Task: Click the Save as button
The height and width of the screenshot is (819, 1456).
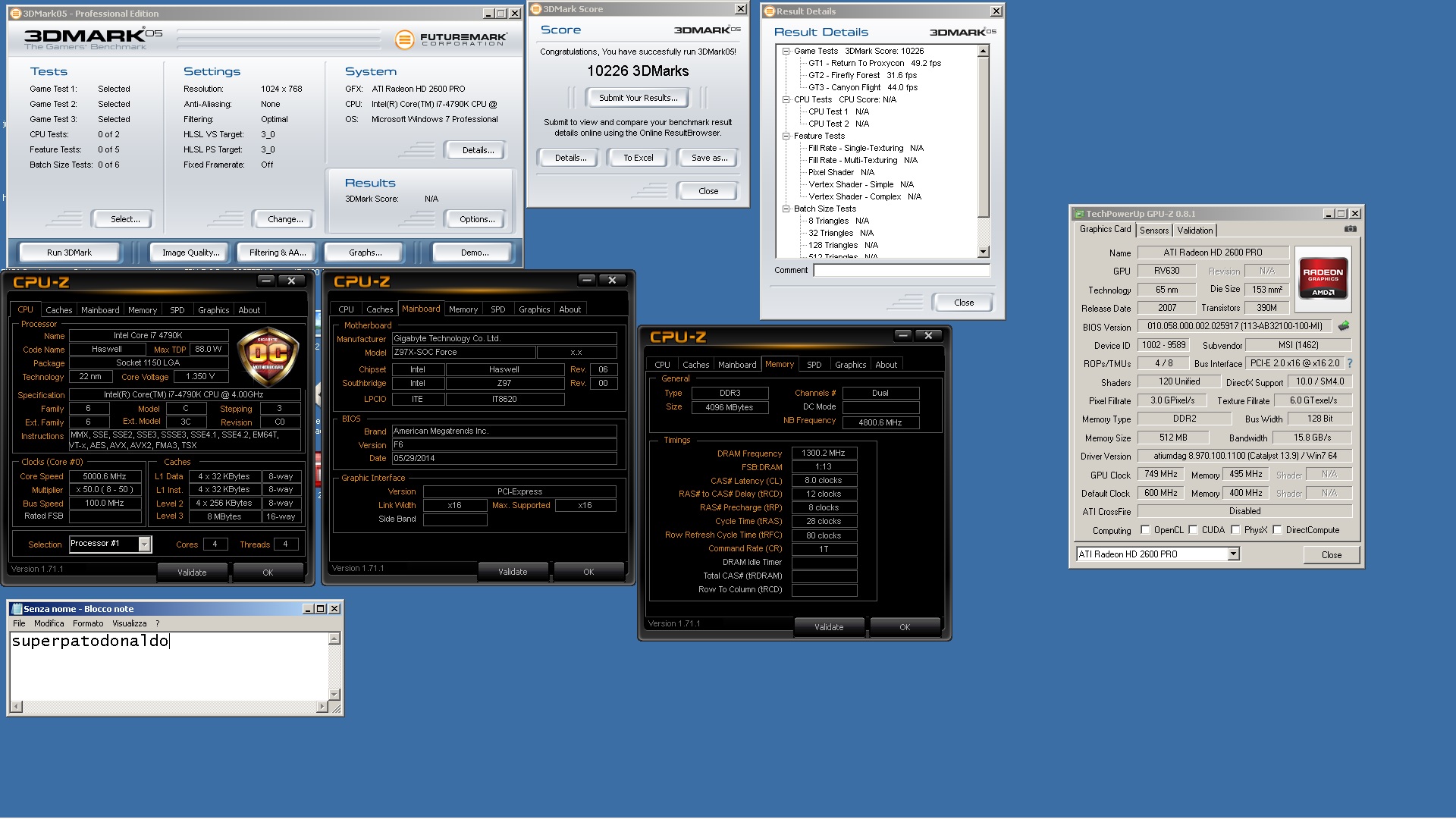Action: tap(709, 158)
